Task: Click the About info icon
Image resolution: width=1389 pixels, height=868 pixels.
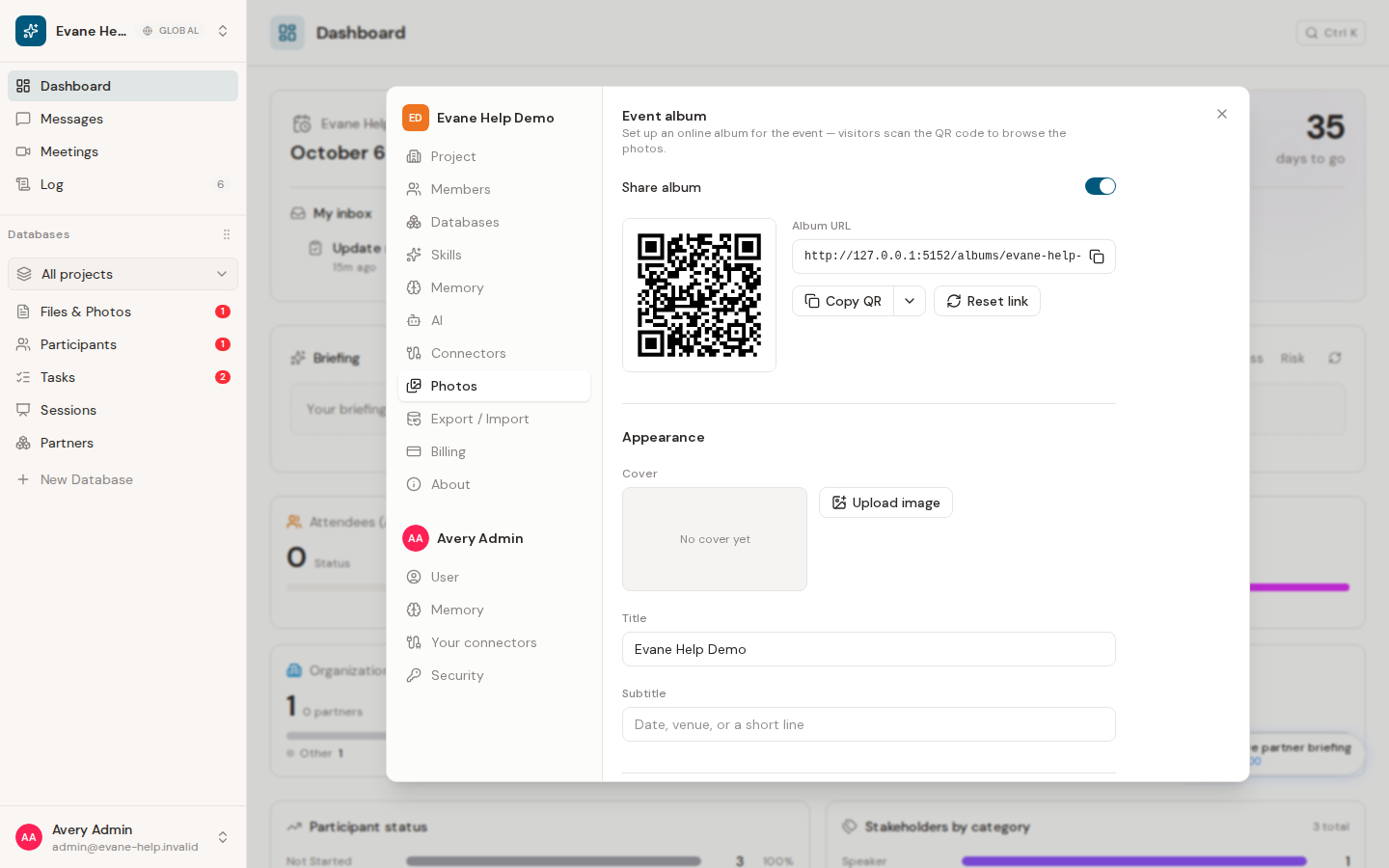Action: [414, 484]
